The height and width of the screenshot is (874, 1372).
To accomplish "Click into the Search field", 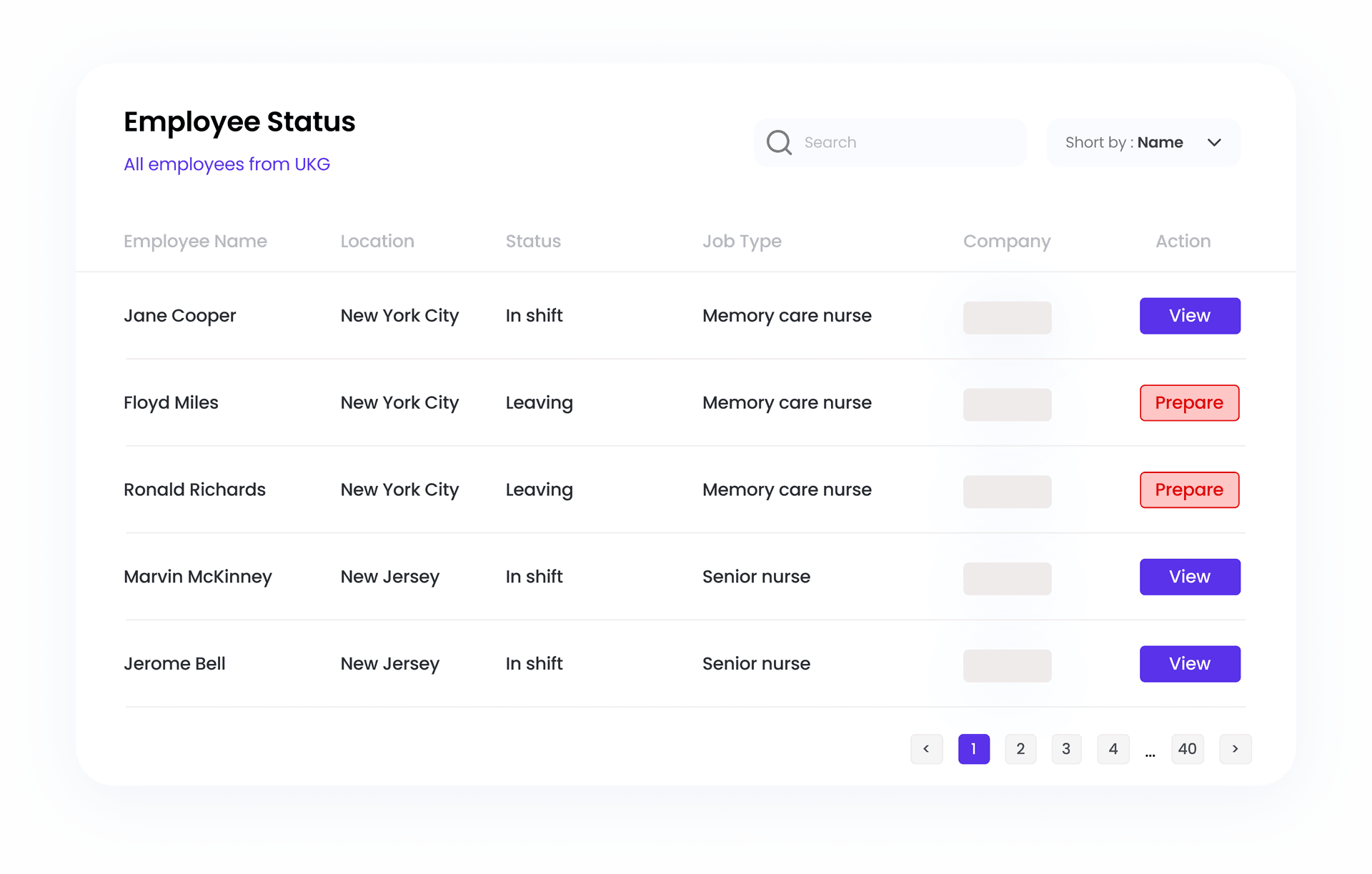I will click(908, 142).
